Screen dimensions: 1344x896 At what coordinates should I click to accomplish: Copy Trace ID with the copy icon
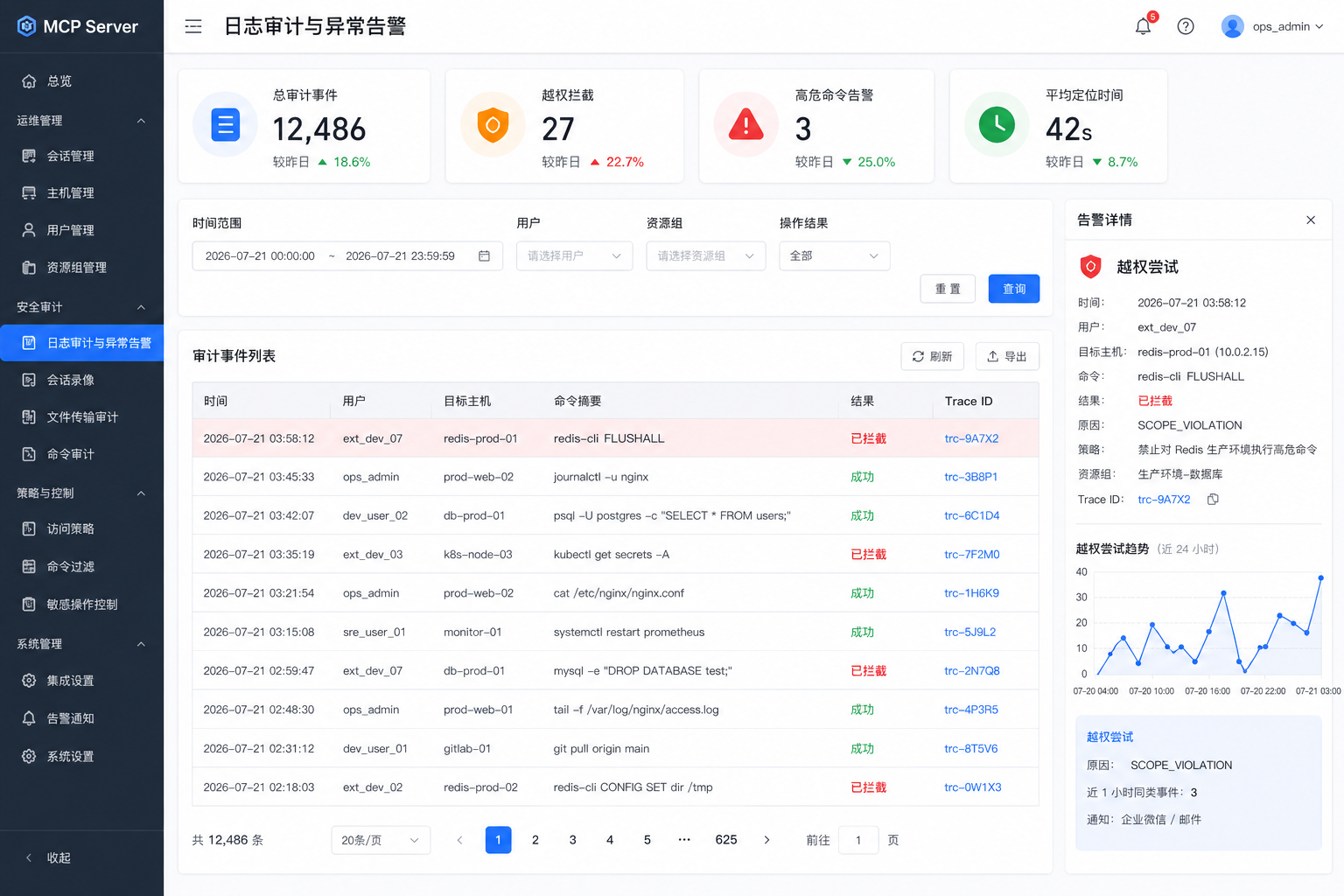(1213, 500)
